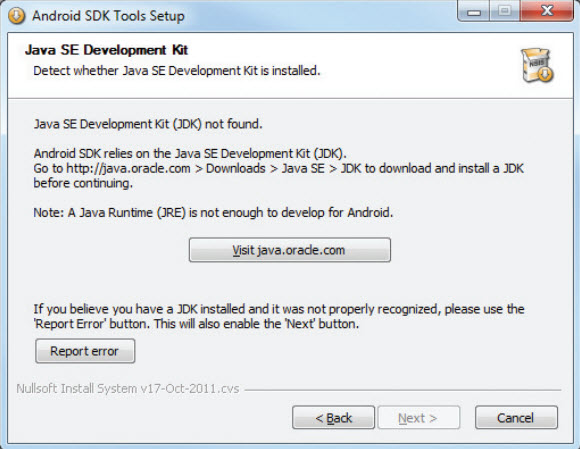Image resolution: width=580 pixels, height=449 pixels.
Task: Click the Report error button
Action: 85,351
